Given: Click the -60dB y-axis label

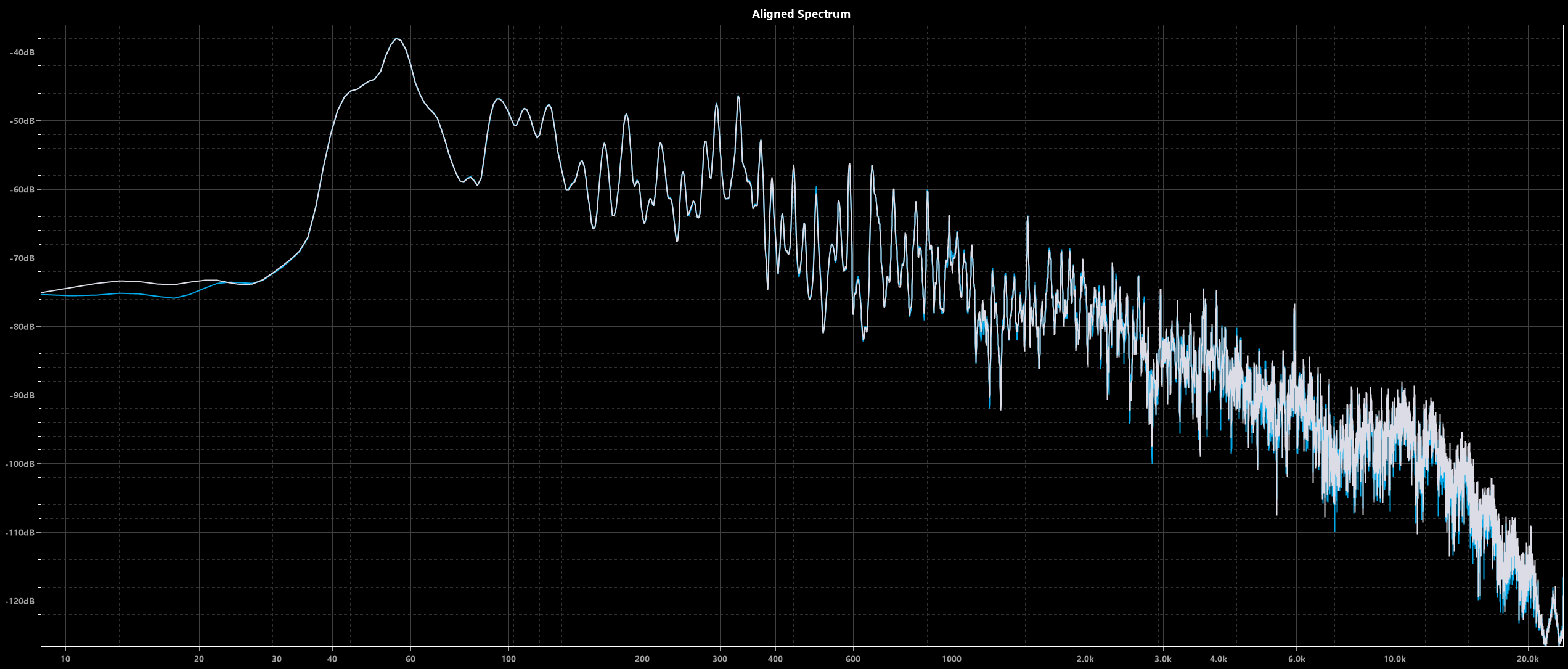Looking at the screenshot, I should [x=22, y=189].
